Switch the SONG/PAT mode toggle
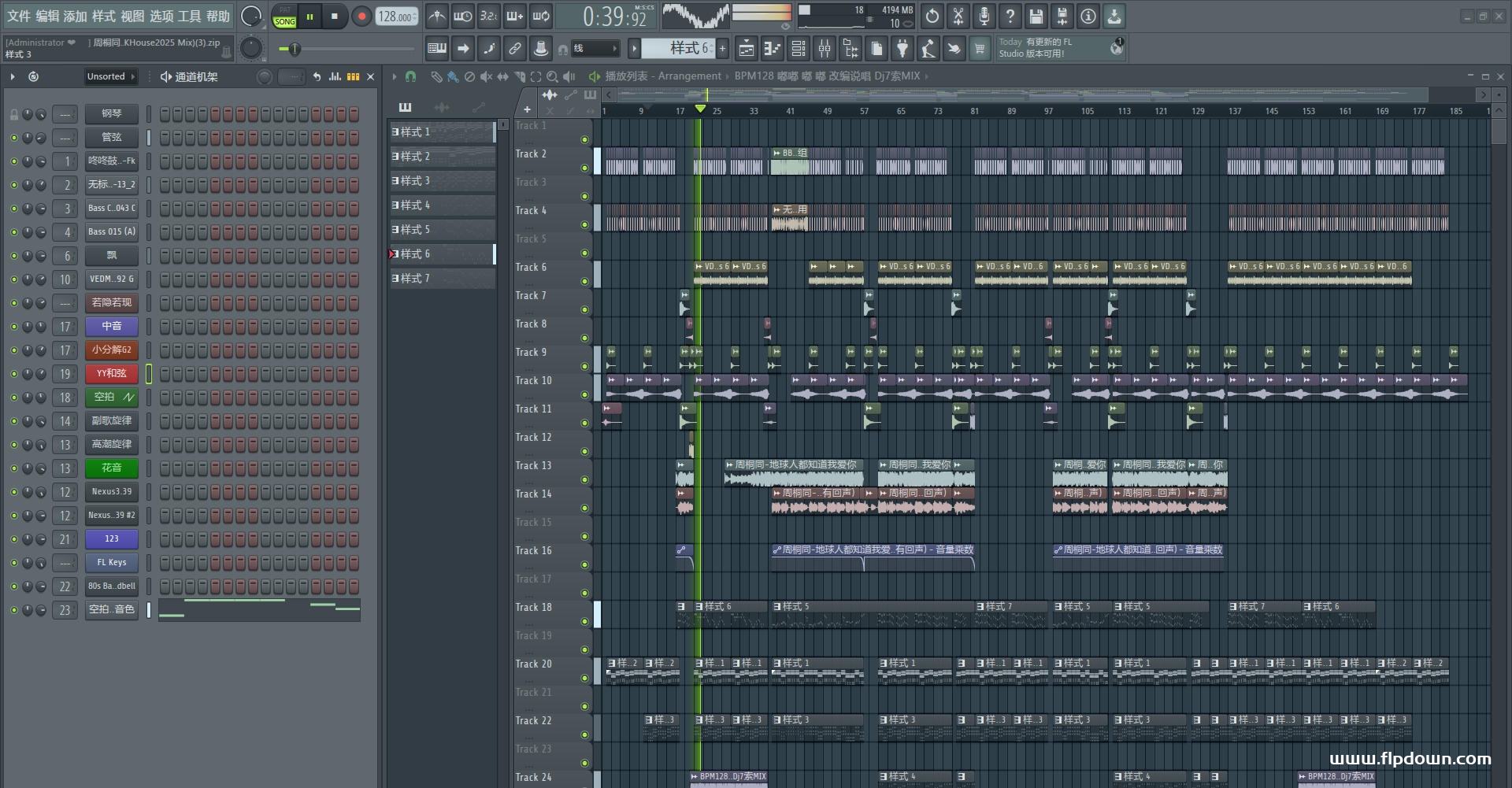 tap(285, 16)
